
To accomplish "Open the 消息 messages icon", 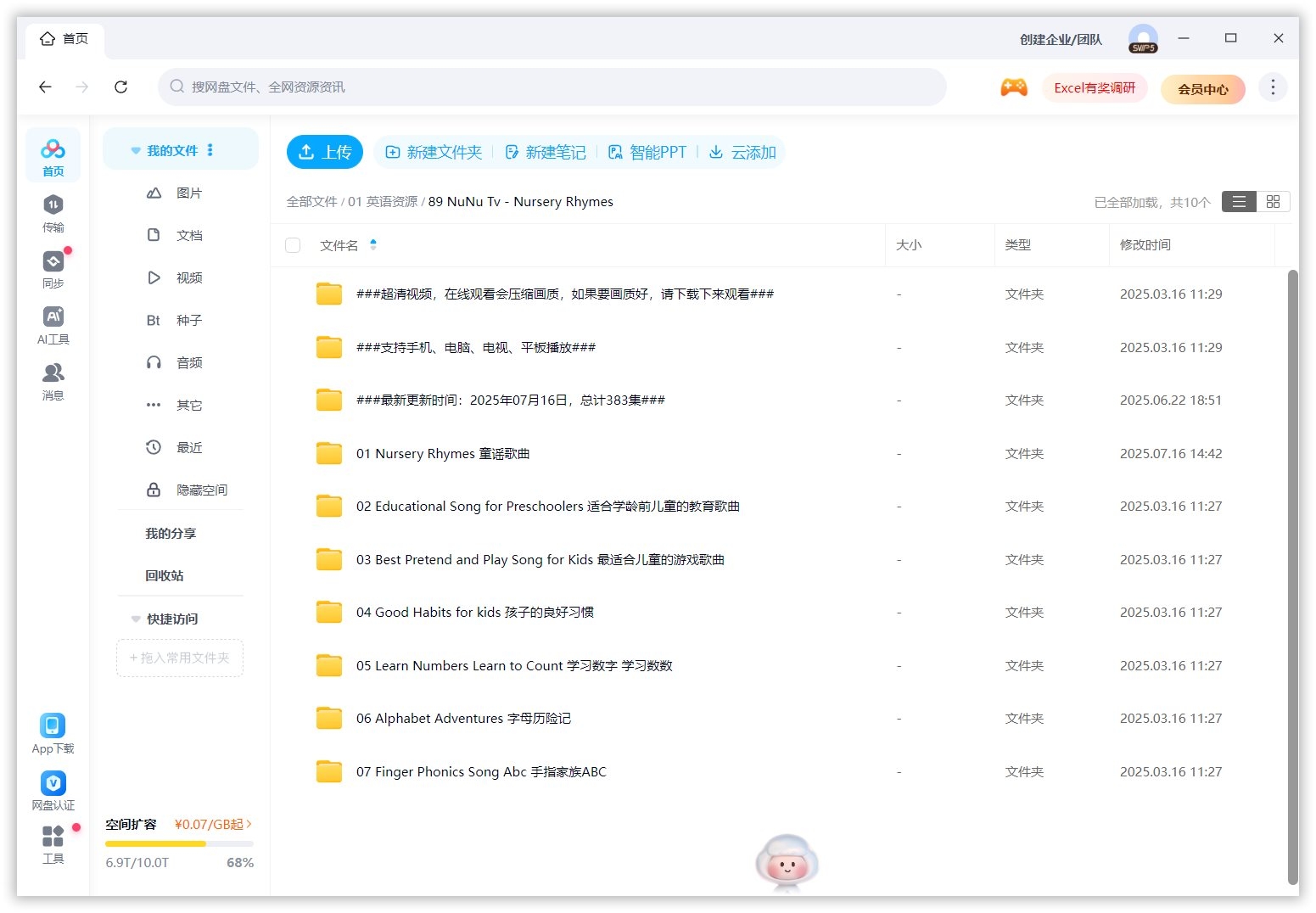I will point(53,380).
